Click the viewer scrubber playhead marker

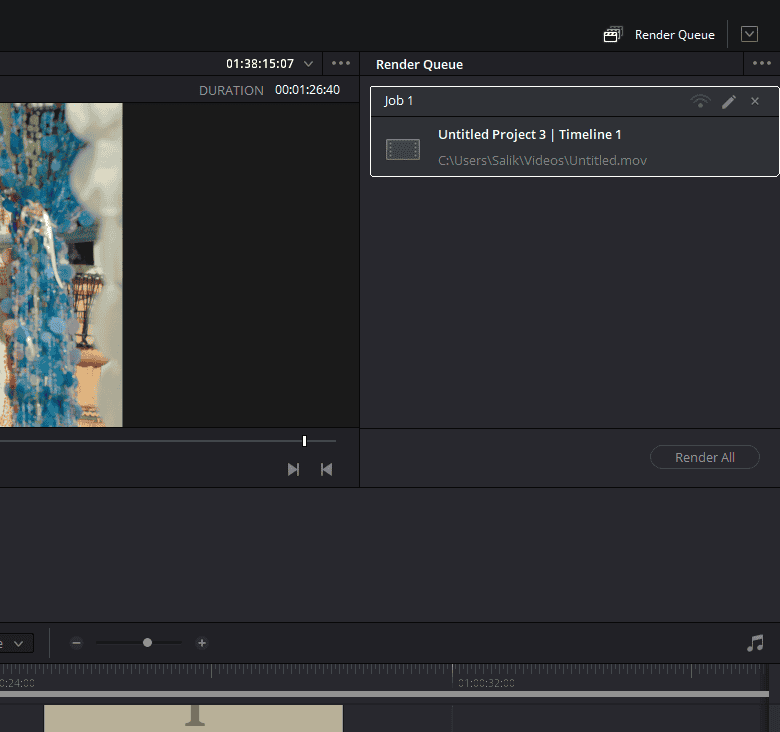(x=304, y=441)
